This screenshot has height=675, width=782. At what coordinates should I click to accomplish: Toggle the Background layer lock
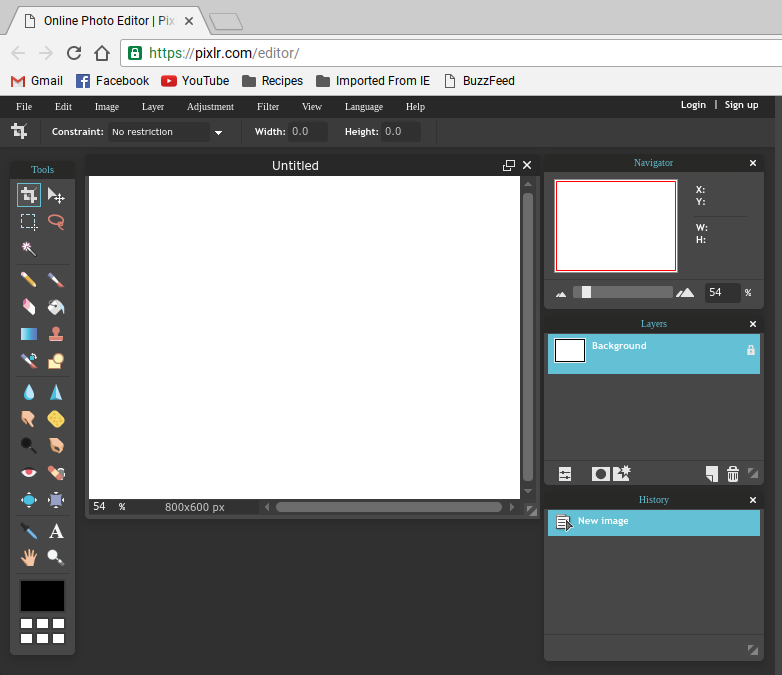click(x=751, y=350)
